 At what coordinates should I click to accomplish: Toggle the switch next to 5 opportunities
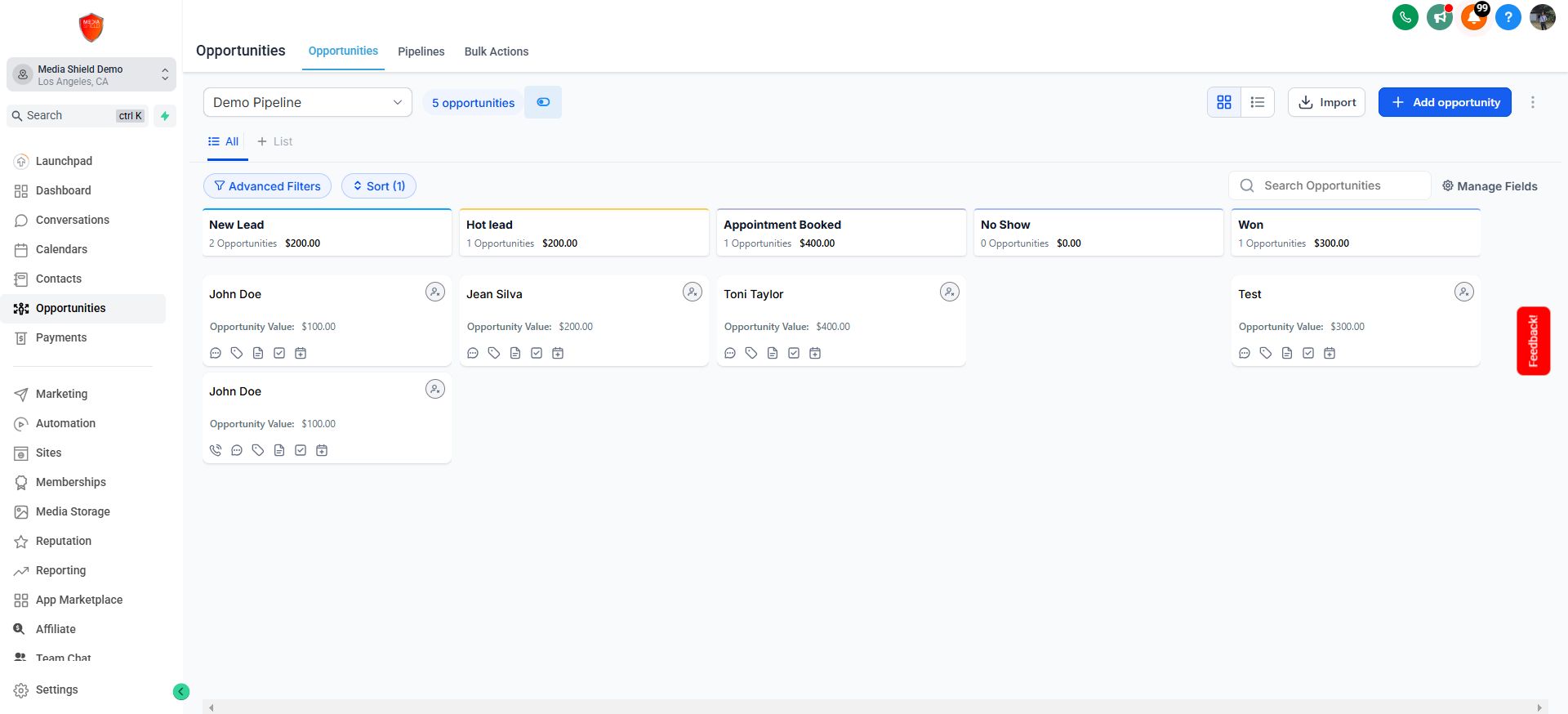[543, 102]
